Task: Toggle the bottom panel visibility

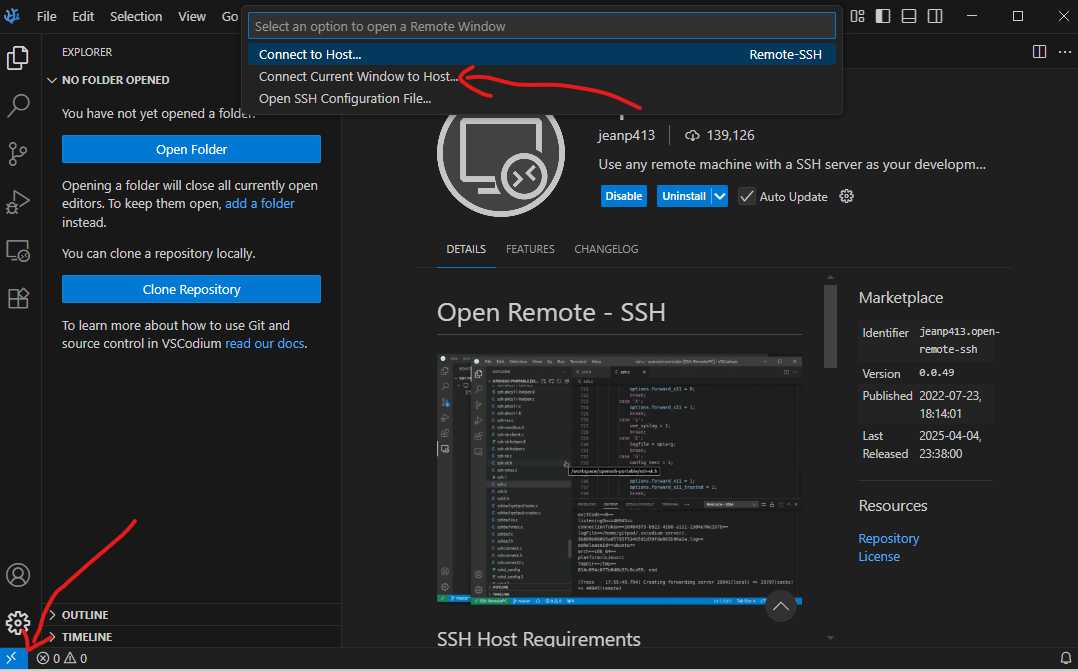Action: point(909,16)
